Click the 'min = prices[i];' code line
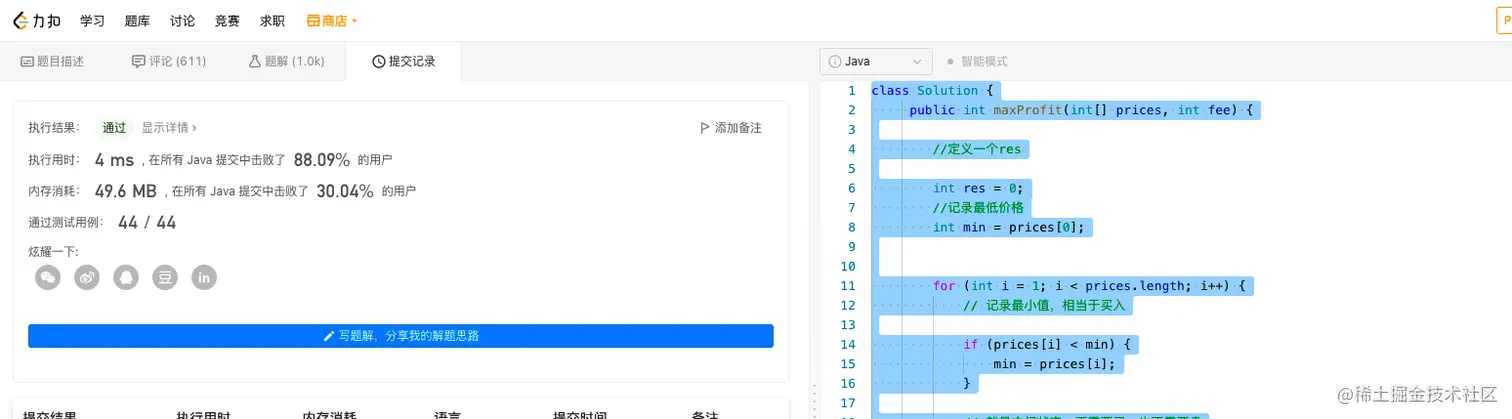Viewport: 1512px width, 419px height. click(x=1053, y=363)
